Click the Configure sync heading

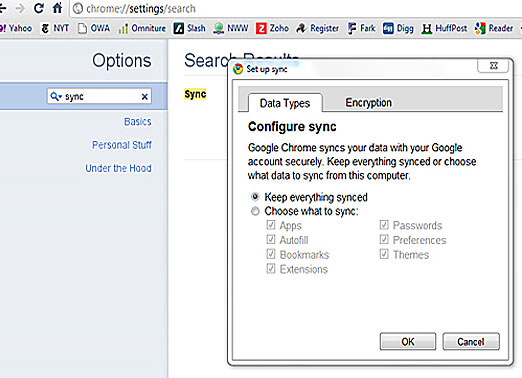(292, 127)
